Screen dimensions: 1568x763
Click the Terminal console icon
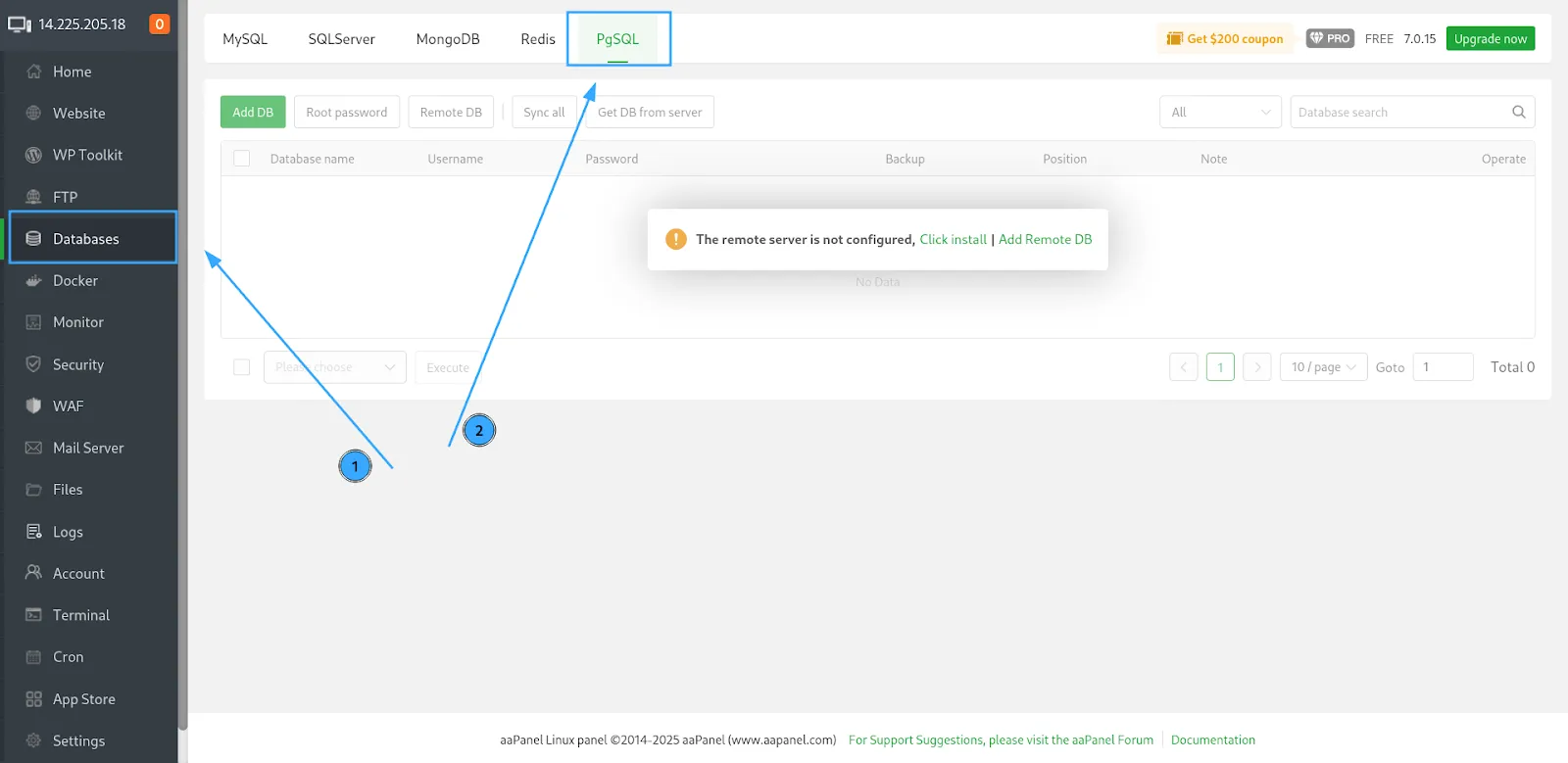33,615
